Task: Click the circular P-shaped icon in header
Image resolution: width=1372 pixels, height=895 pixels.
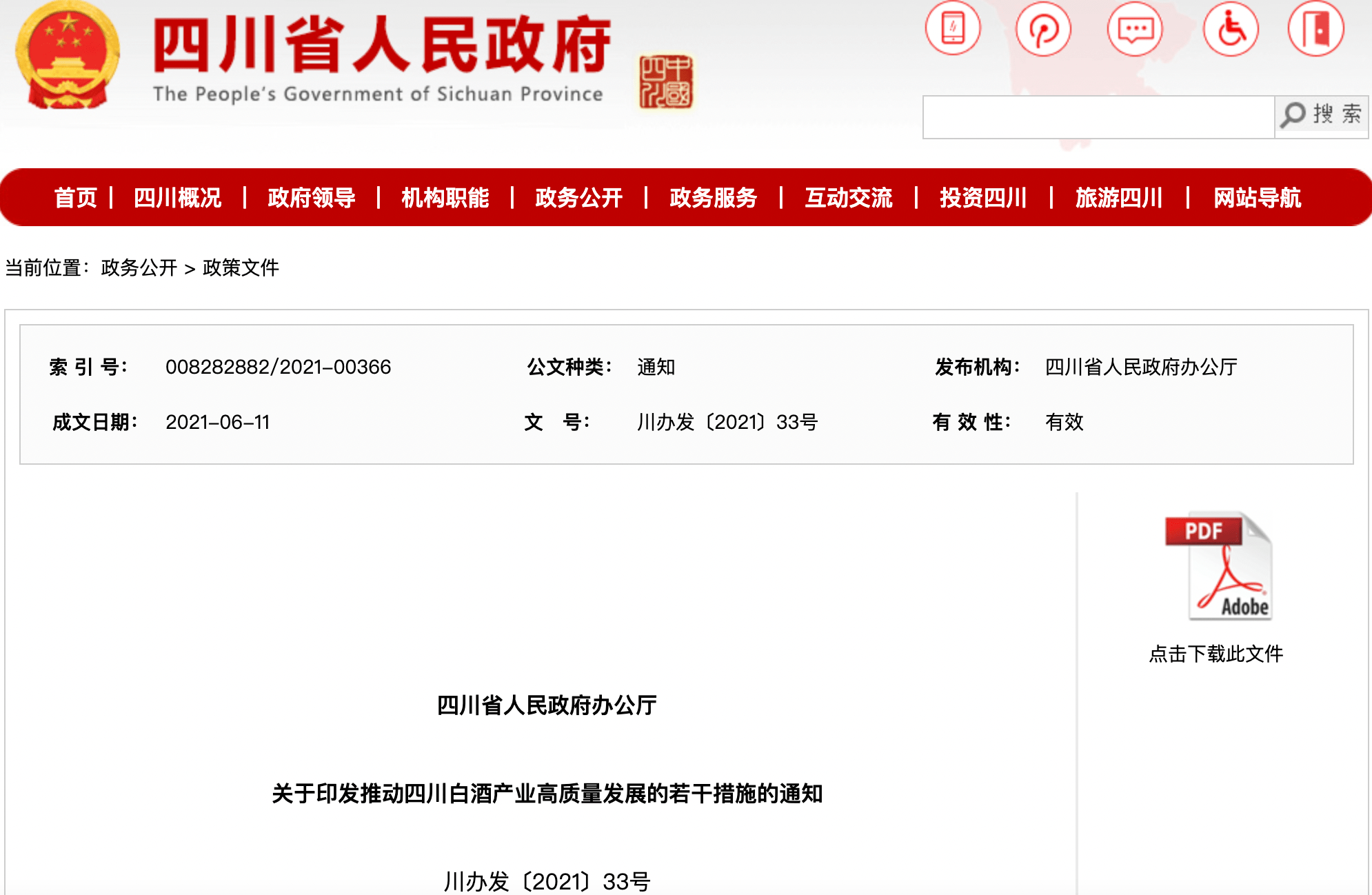Action: pyautogui.click(x=1043, y=29)
